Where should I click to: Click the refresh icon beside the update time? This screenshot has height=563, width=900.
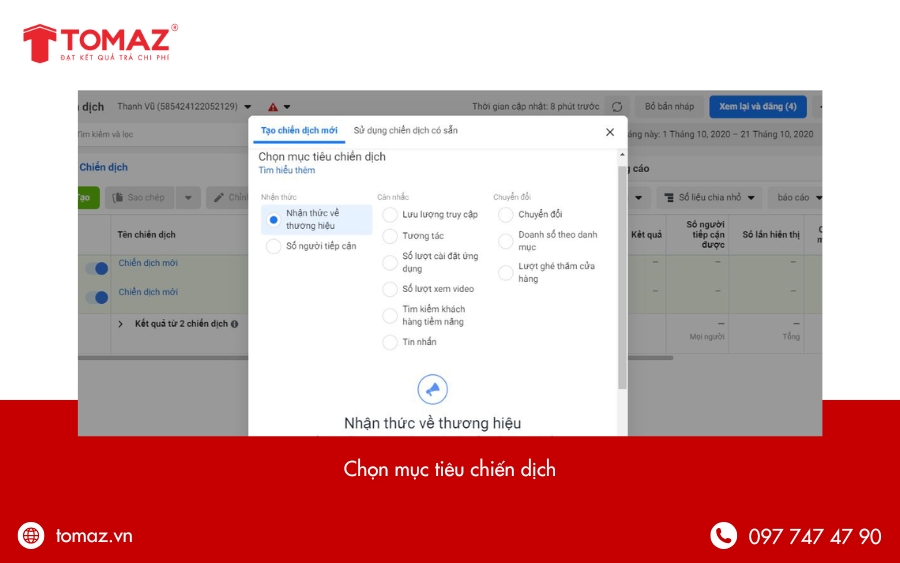(x=617, y=107)
